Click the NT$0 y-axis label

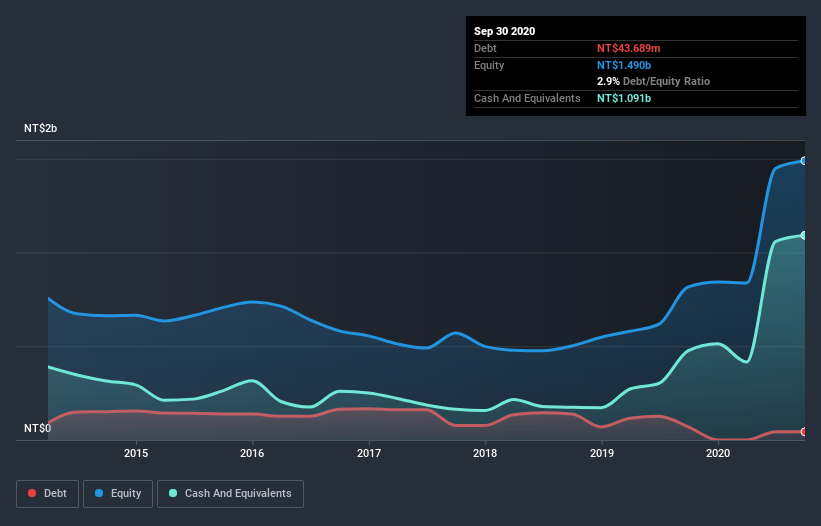click(x=37, y=428)
